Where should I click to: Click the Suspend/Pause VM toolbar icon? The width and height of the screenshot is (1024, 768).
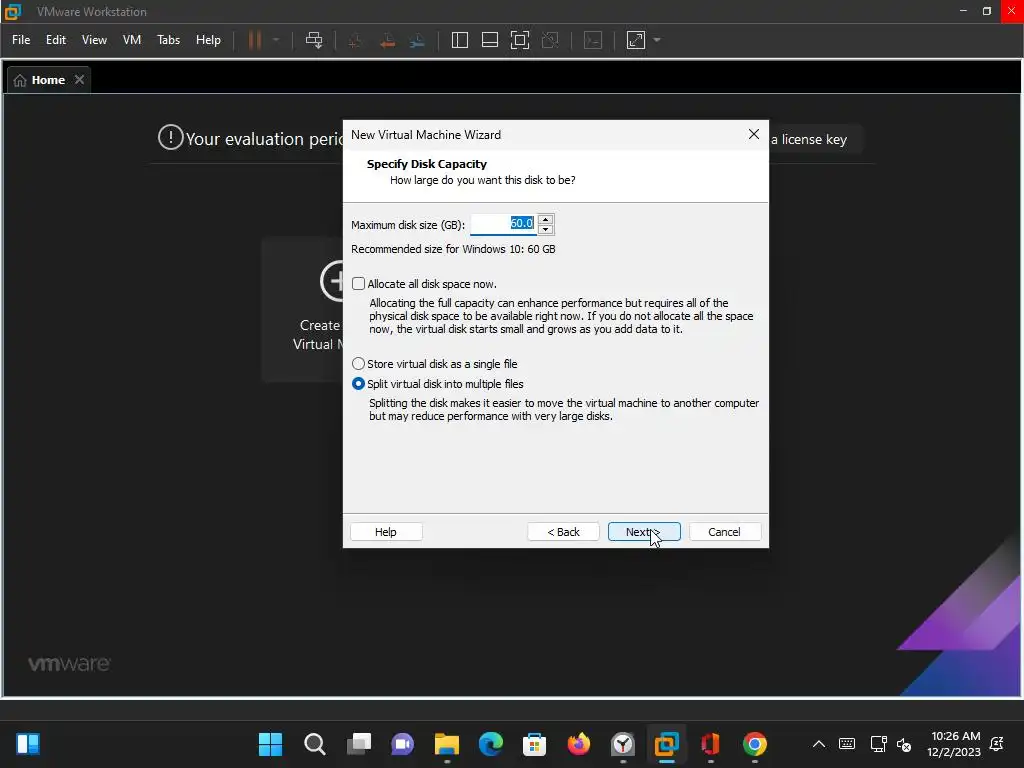(255, 40)
